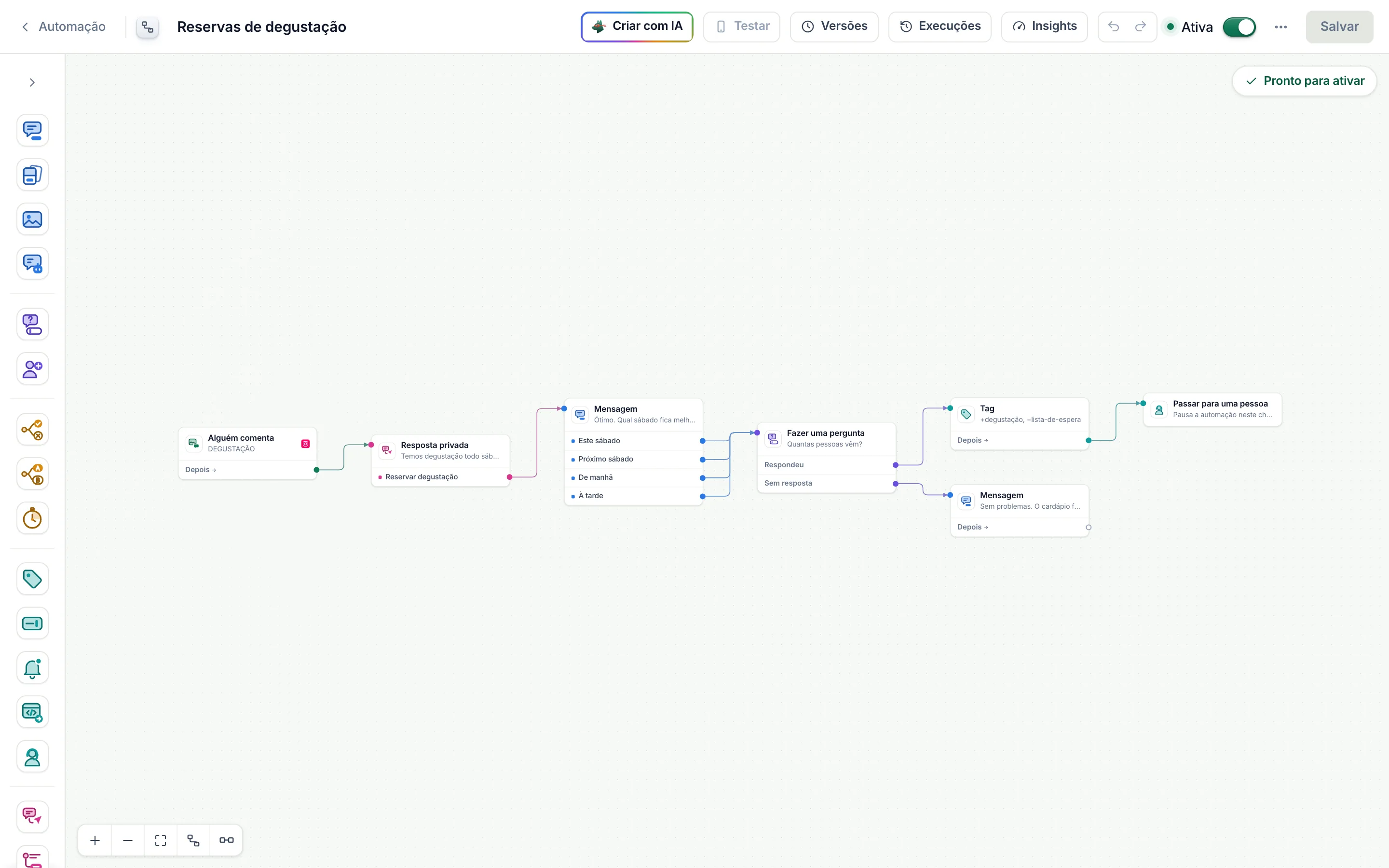
Task: Click the Pronto para ativar status
Action: (1304, 81)
